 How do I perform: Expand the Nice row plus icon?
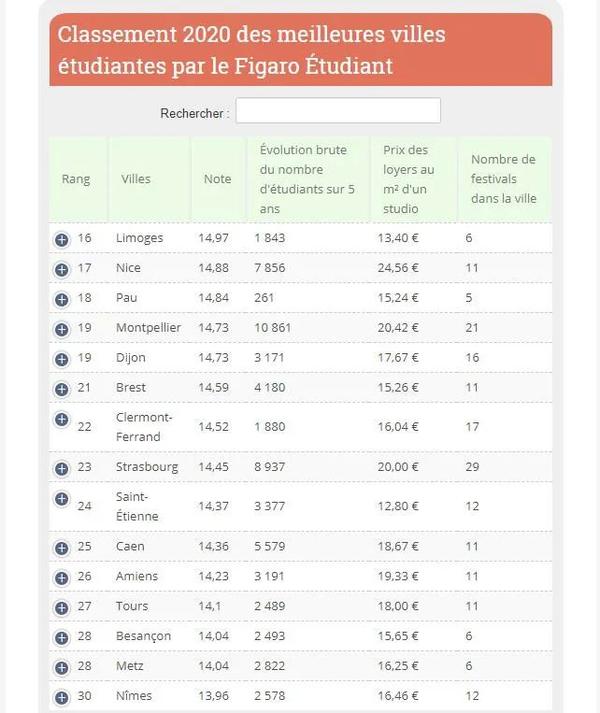tap(61, 269)
